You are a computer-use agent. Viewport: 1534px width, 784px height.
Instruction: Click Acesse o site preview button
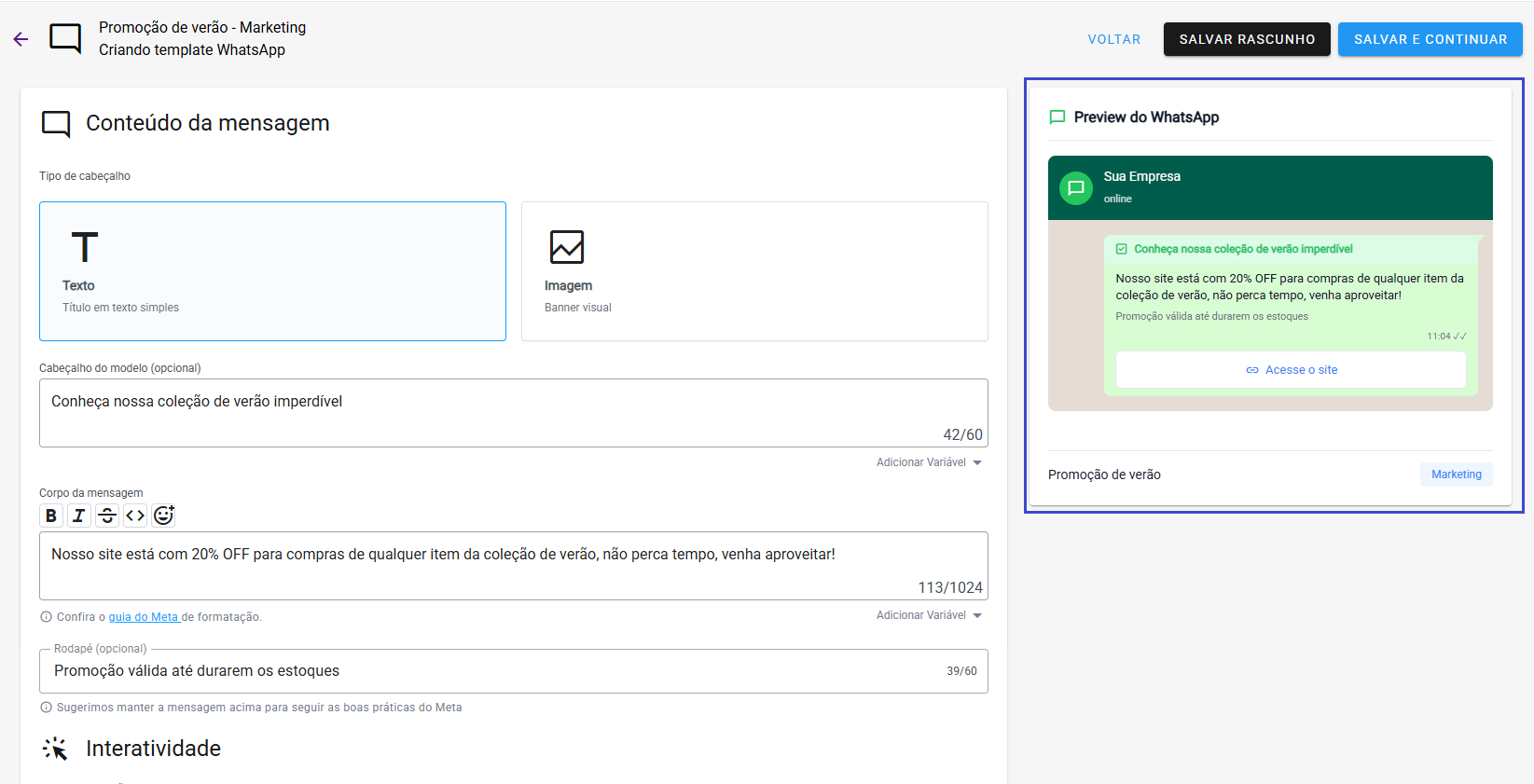click(1291, 370)
